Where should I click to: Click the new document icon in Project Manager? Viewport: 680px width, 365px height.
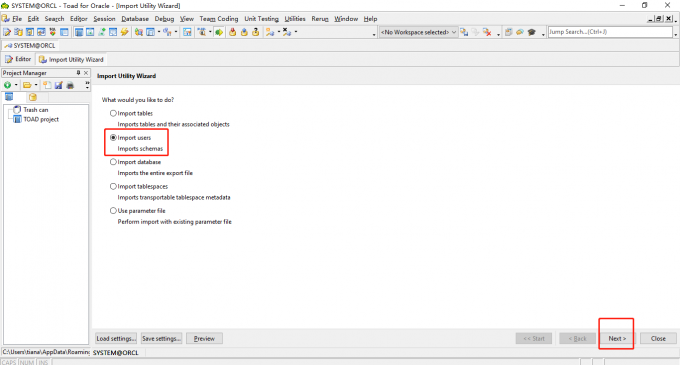47,85
